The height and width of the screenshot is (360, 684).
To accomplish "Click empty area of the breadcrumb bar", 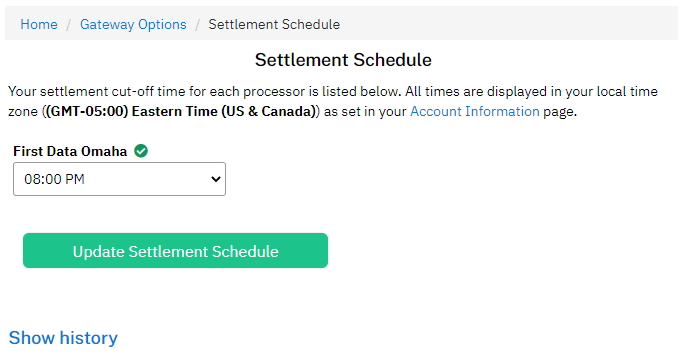I will tap(506, 24).
